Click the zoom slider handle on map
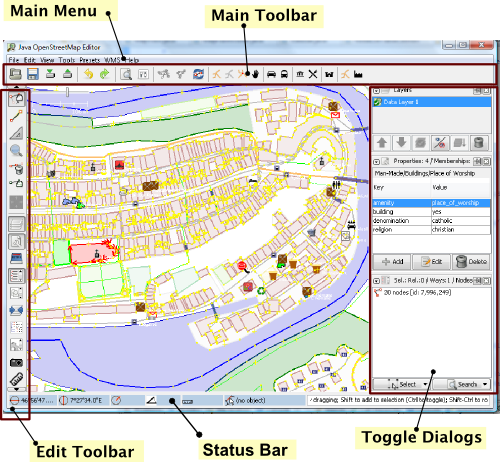The width and height of the screenshot is (500, 462). point(68,92)
